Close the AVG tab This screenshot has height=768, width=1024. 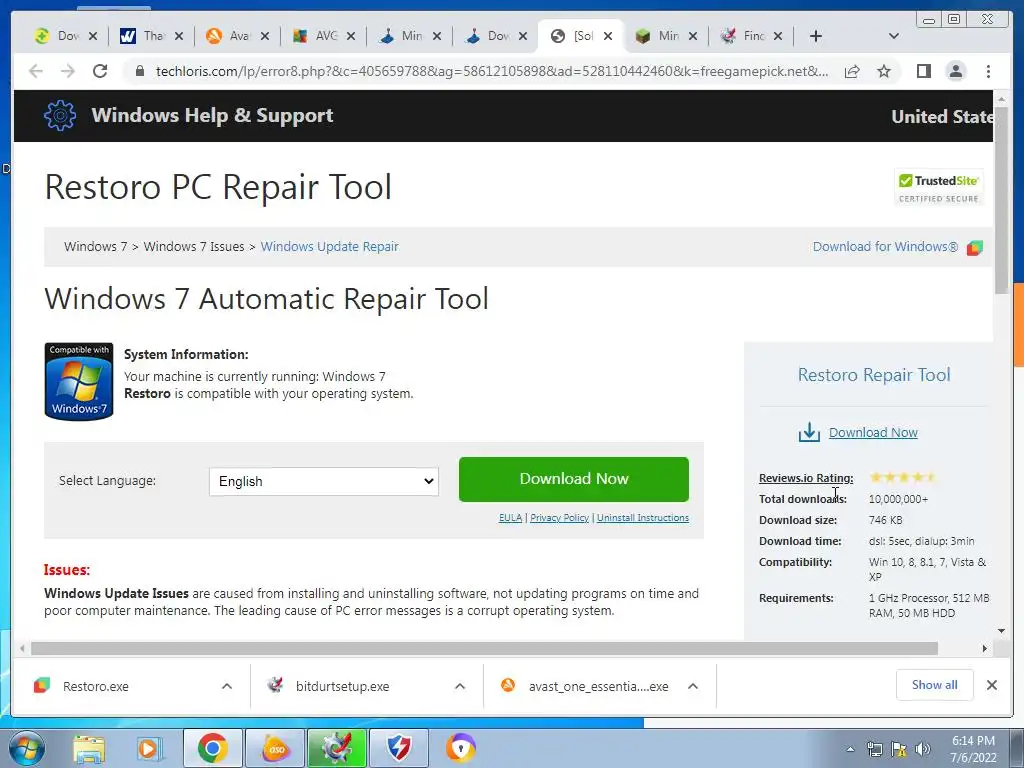351,36
